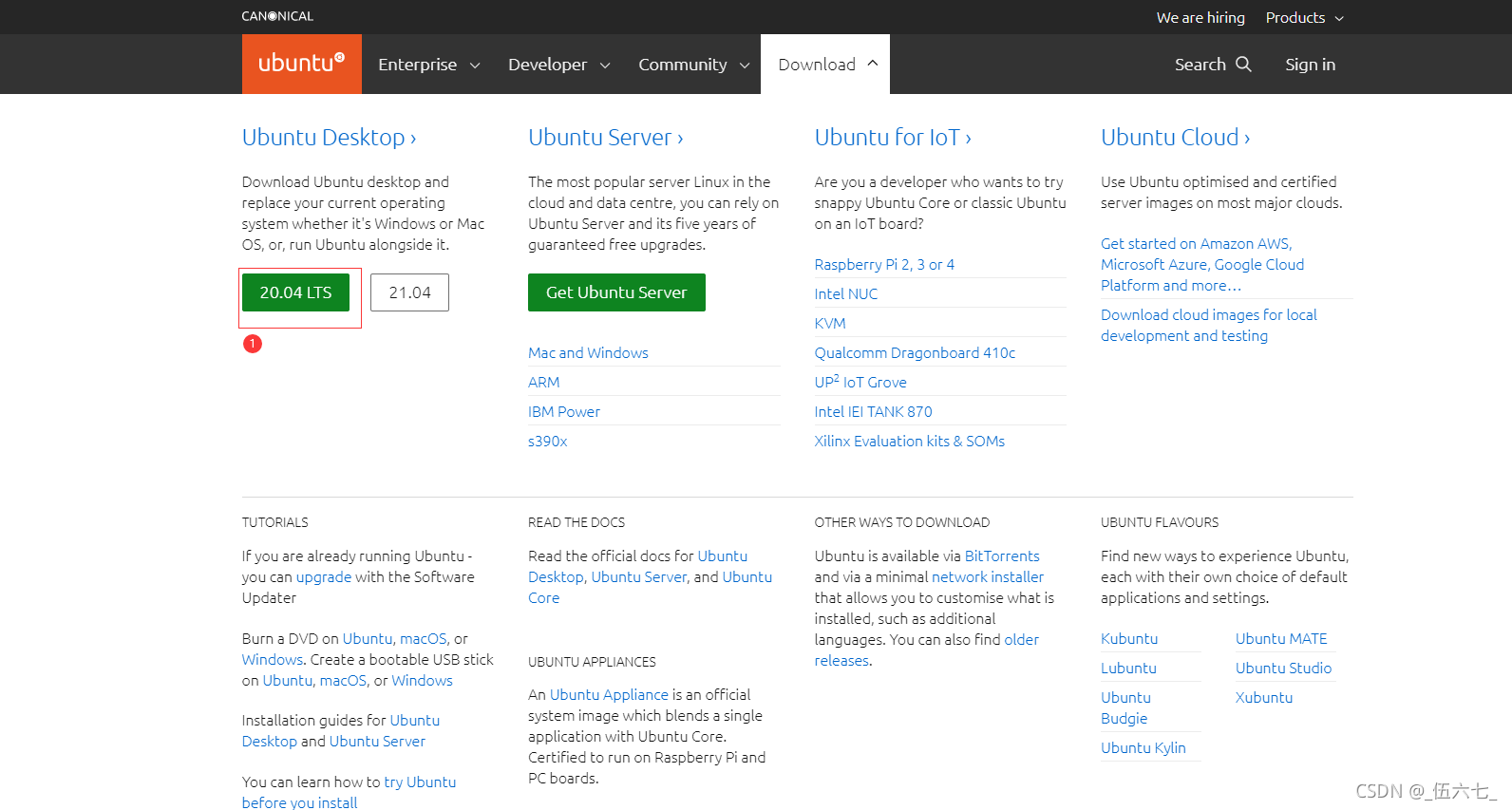The width and height of the screenshot is (1512, 810).
Task: Open the Enterprise navigation menu
Action: click(429, 64)
